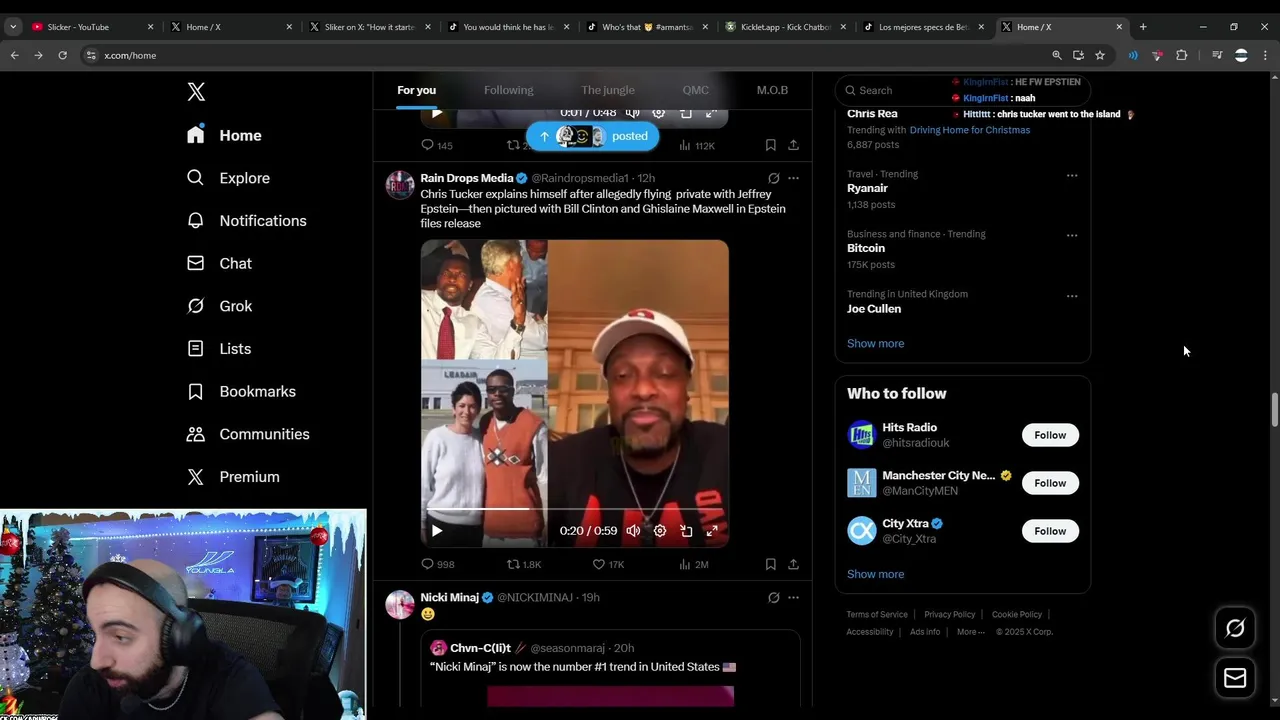This screenshot has width=1280, height=720.
Task: Open more options on Nicki Minaj post
Action: click(x=793, y=597)
